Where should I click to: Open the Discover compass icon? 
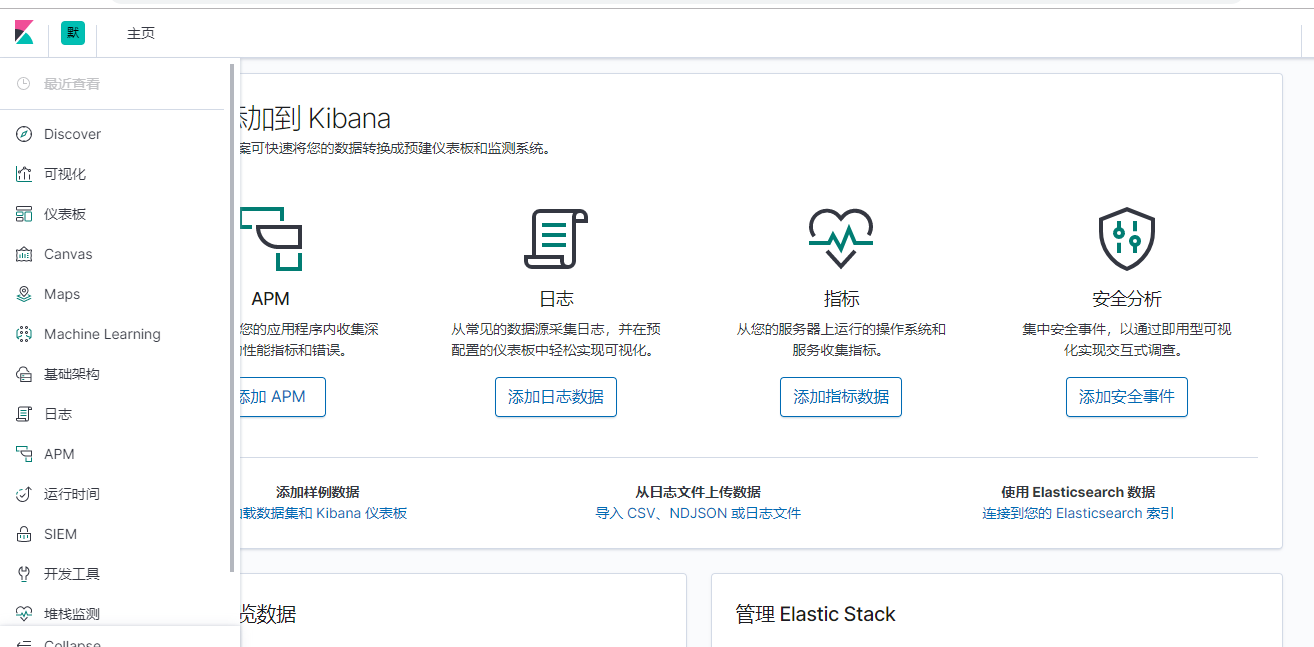tap(24, 134)
